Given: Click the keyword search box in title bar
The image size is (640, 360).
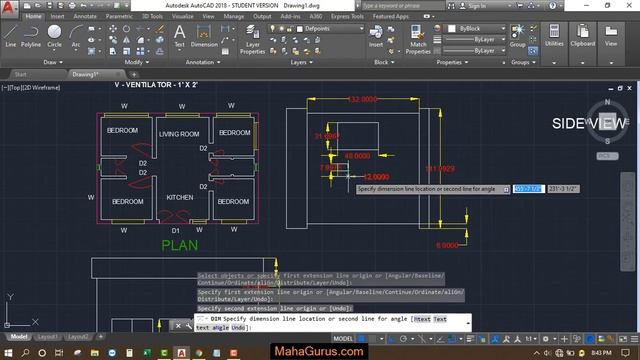Looking at the screenshot, I should [402, 6].
